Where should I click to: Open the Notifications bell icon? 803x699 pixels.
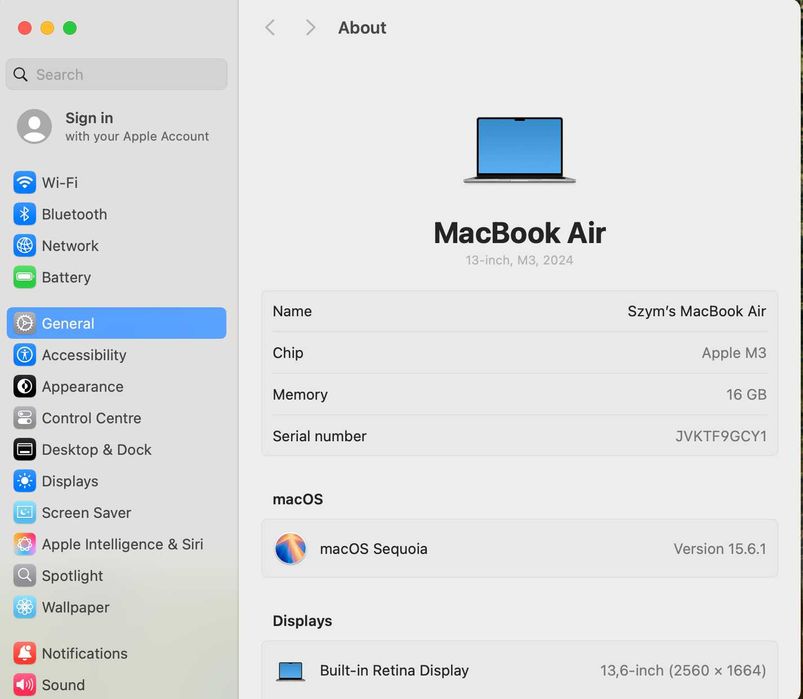coord(25,653)
